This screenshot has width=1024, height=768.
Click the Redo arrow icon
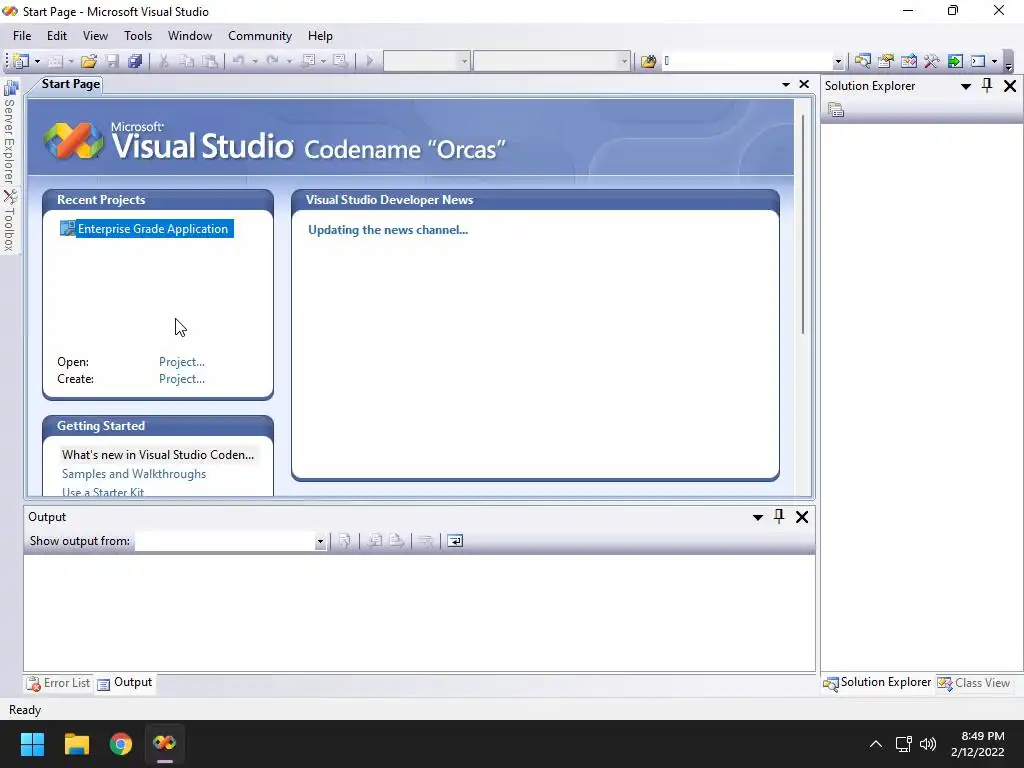[x=272, y=61]
